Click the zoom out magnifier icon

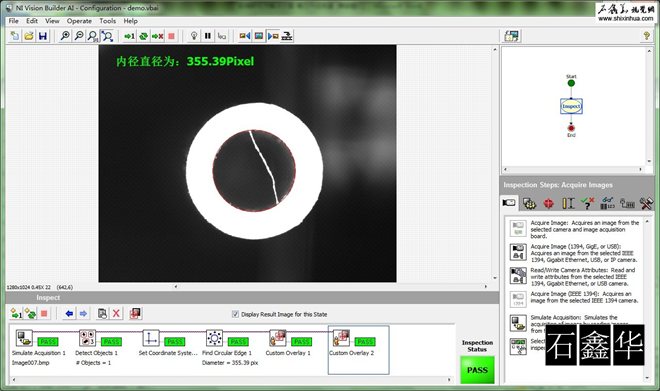(79, 36)
